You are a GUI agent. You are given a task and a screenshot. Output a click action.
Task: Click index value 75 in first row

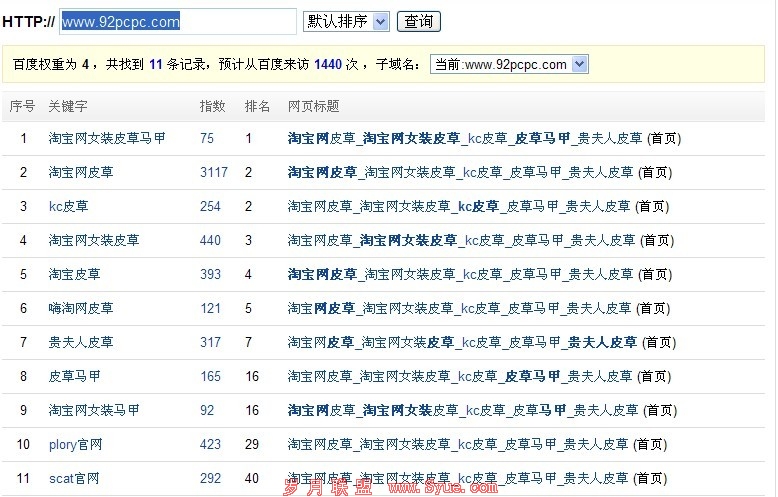pos(207,138)
